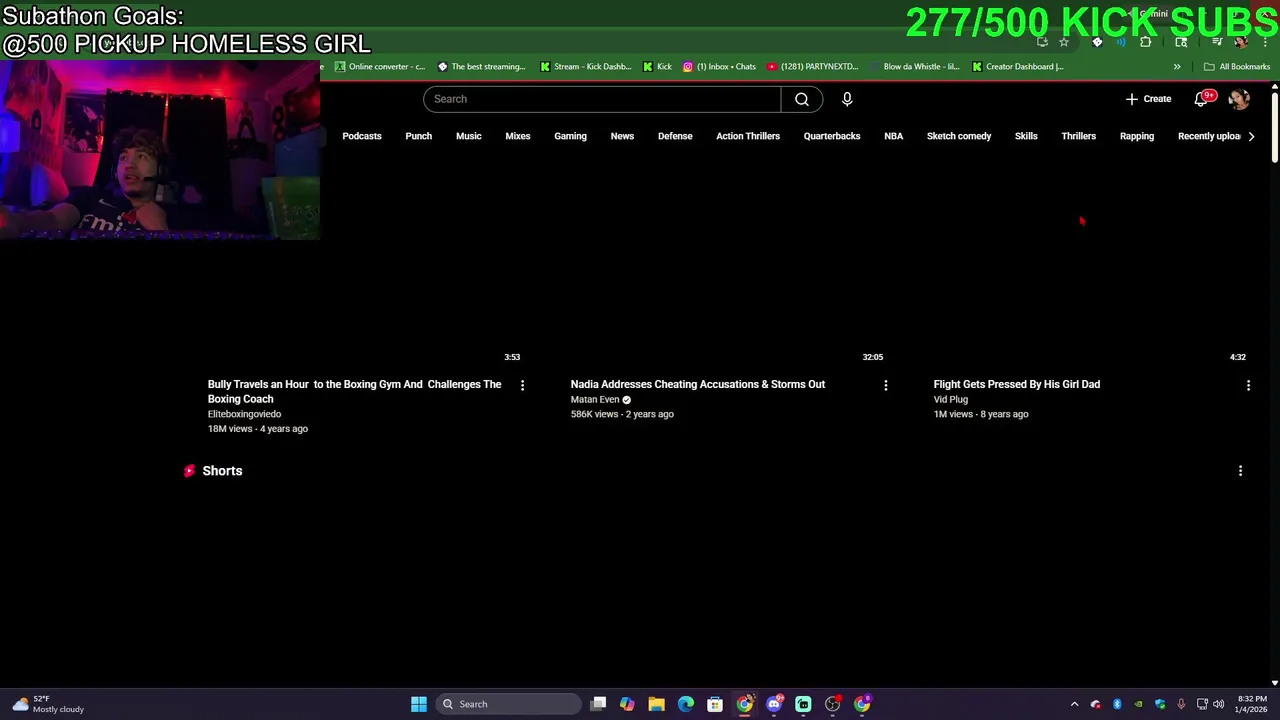Click the Create button

tap(1148, 99)
